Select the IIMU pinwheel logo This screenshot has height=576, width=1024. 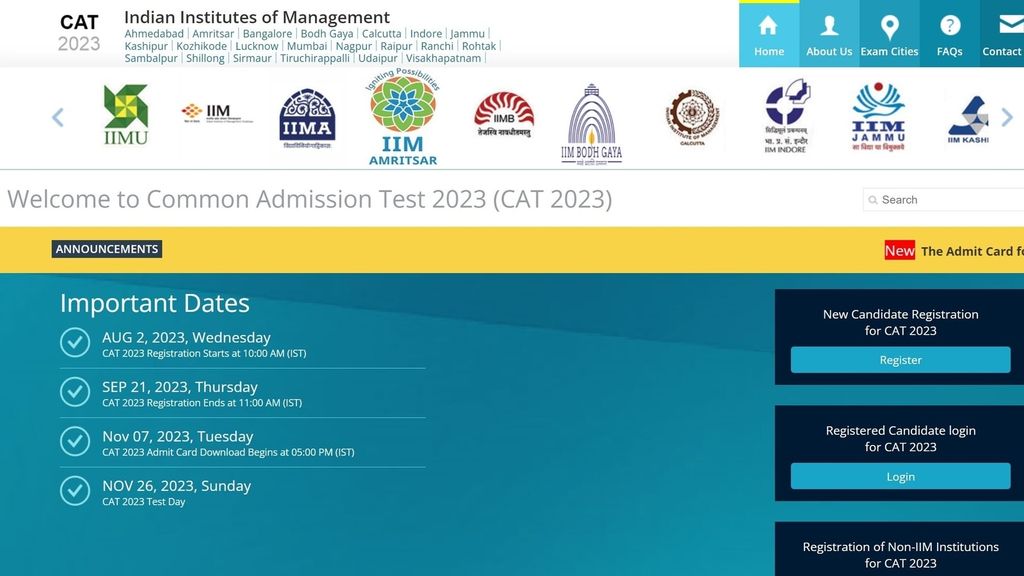click(x=125, y=114)
